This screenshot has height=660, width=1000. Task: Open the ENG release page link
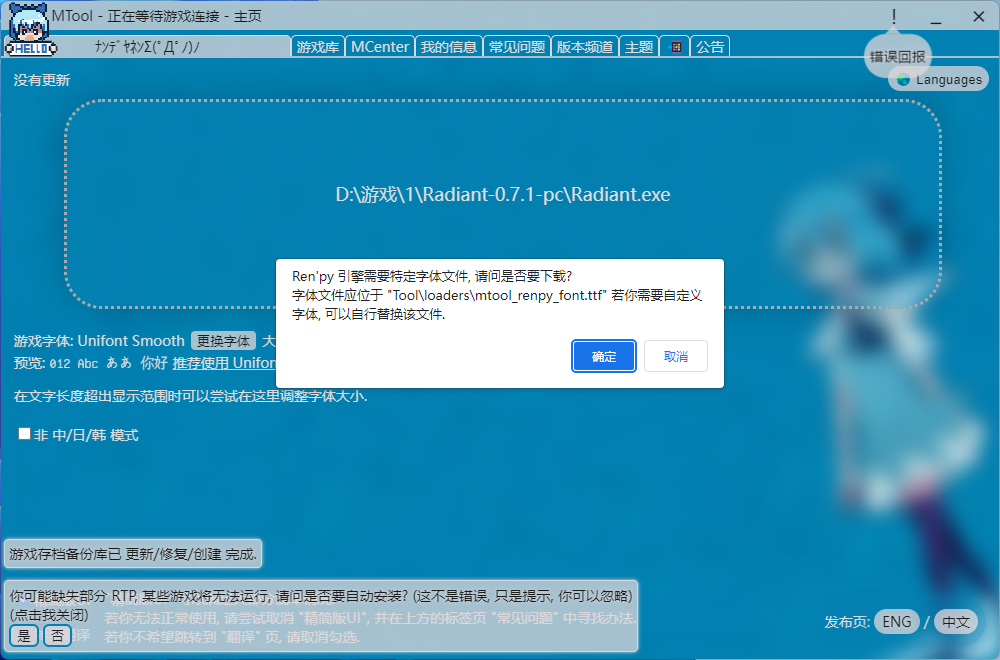pyautogui.click(x=897, y=622)
